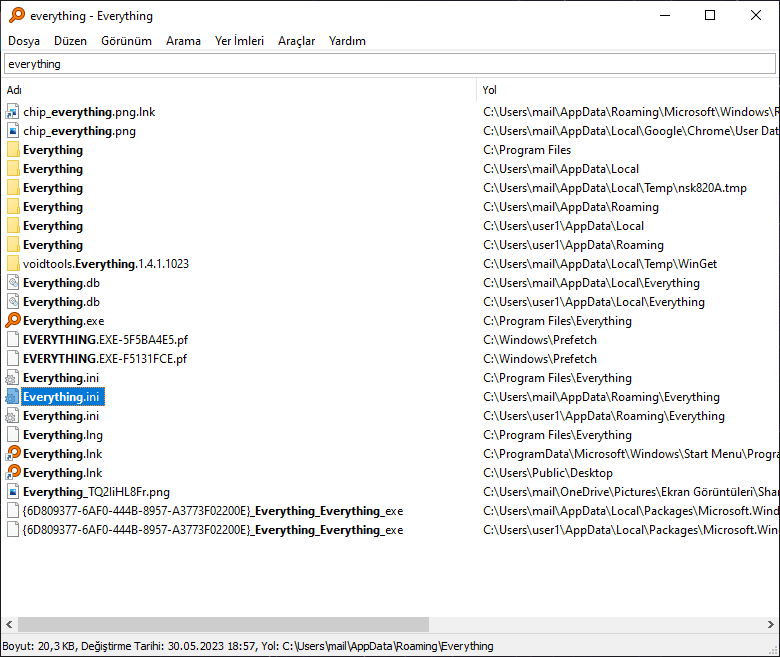
Task: Select voidtools.Everything.1.4.1.1023 folder icon
Action: coord(13,264)
